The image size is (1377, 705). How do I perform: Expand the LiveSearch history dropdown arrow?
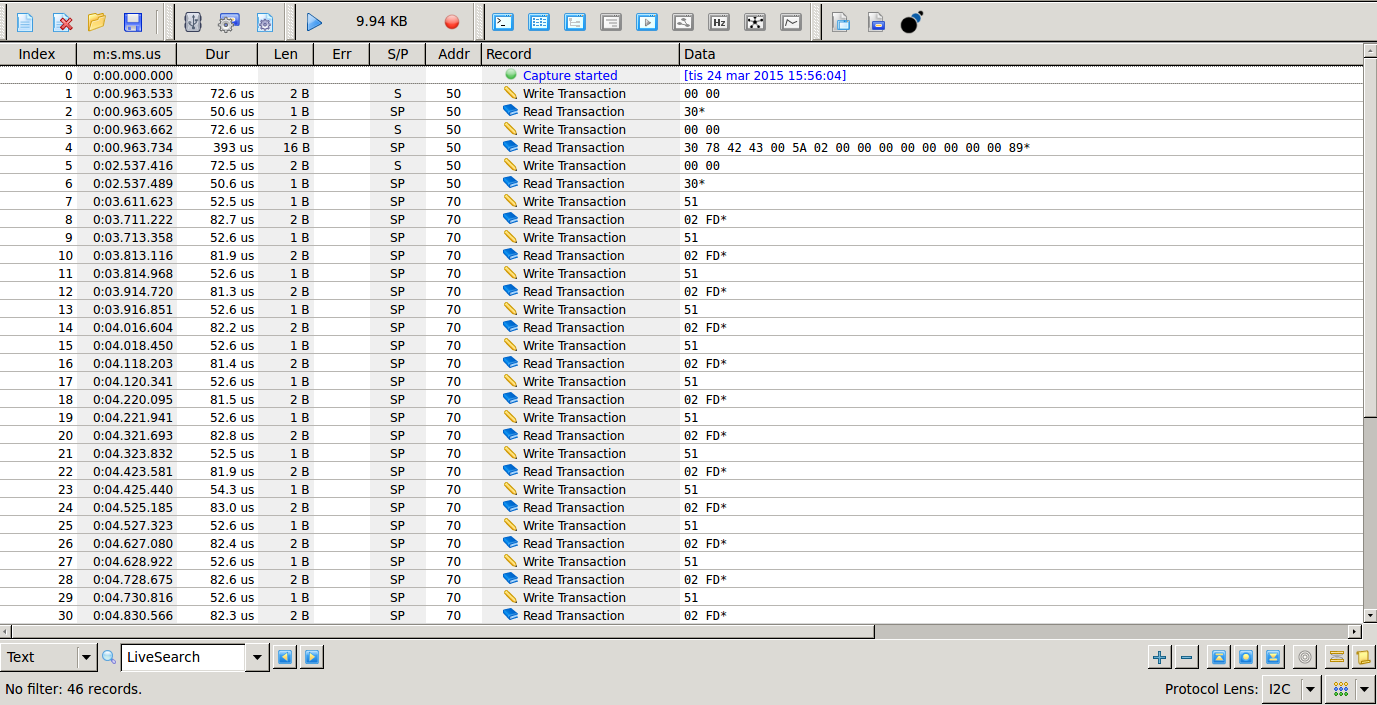tap(258, 657)
